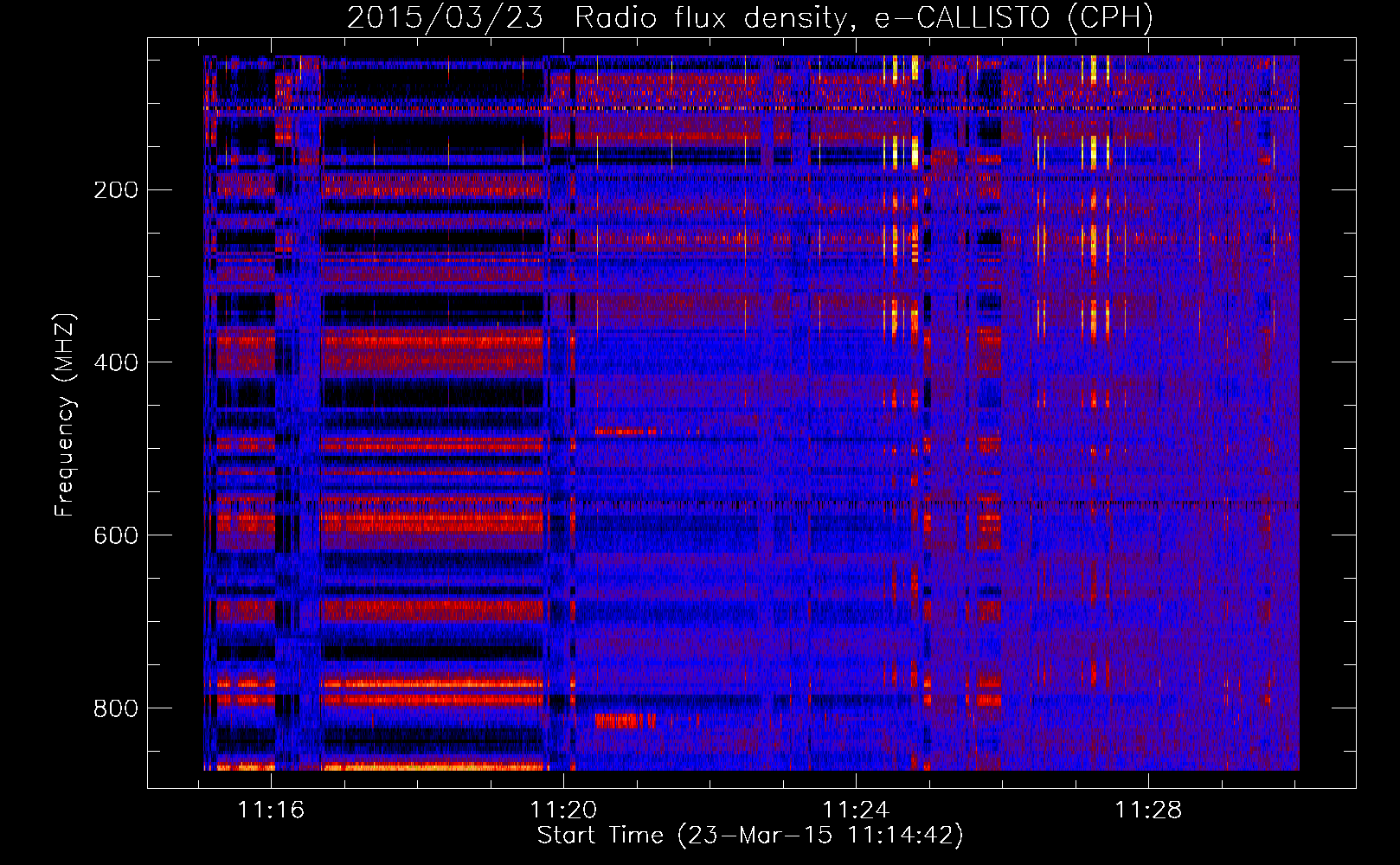The image size is (1400, 865).
Task: Click the 11:16 time tick label
Action: [x=272, y=811]
